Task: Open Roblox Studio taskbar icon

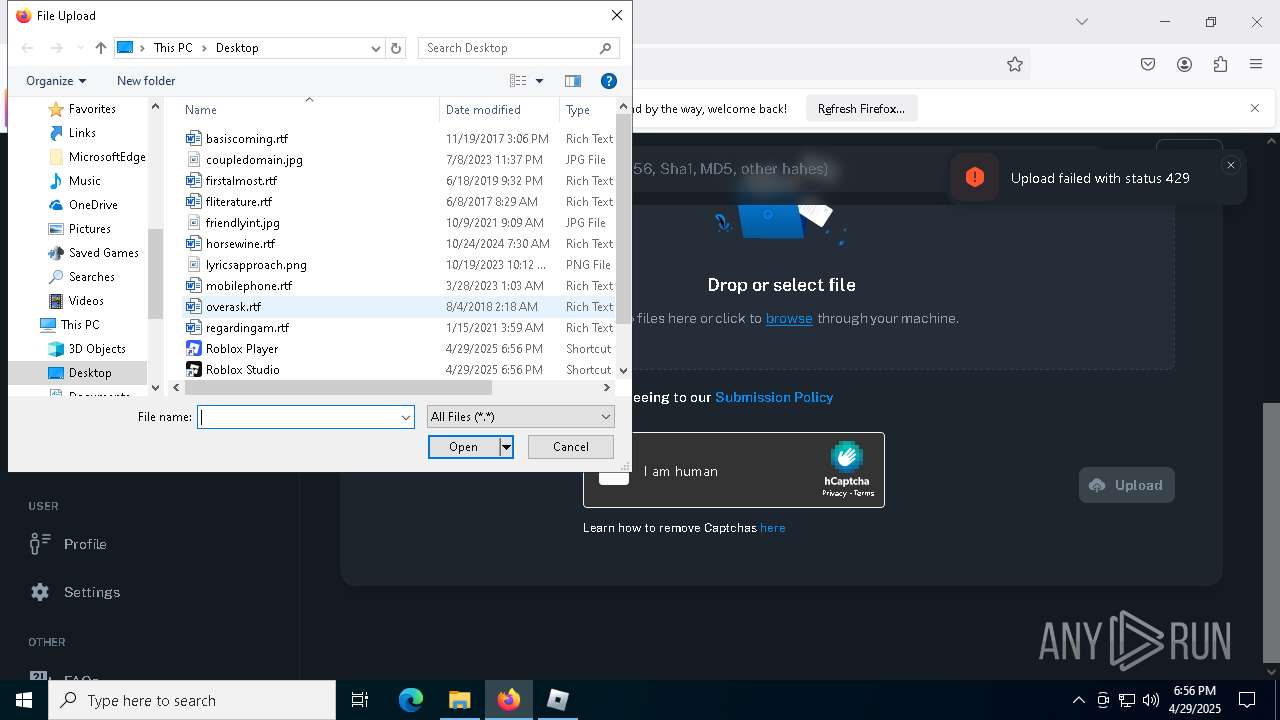Action: [558, 700]
